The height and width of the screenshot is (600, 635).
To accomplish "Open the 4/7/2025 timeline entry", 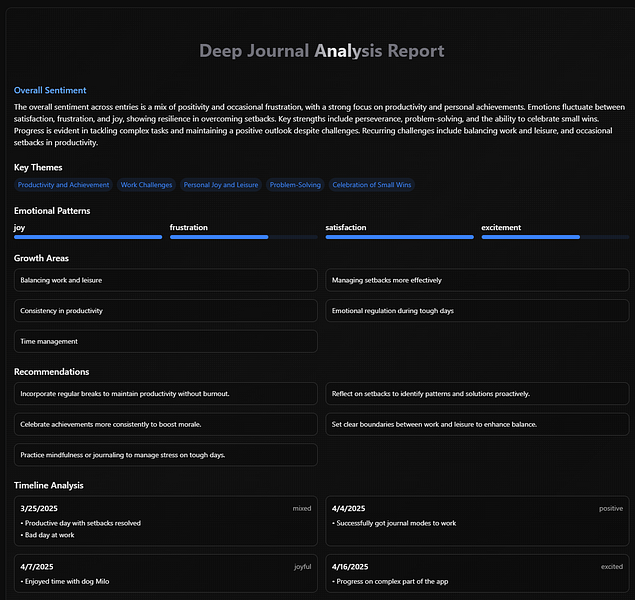I will click(166, 574).
